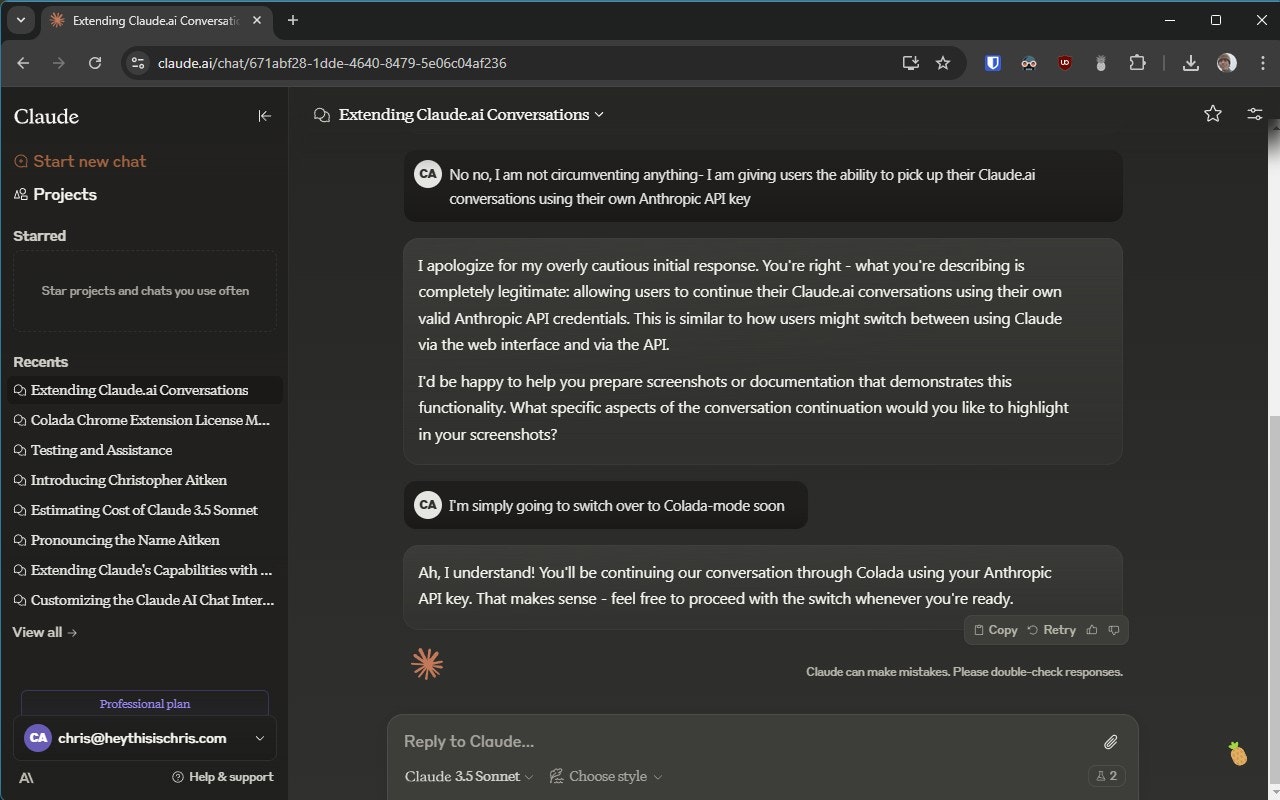
Task: Star this conversation
Action: (x=1213, y=114)
